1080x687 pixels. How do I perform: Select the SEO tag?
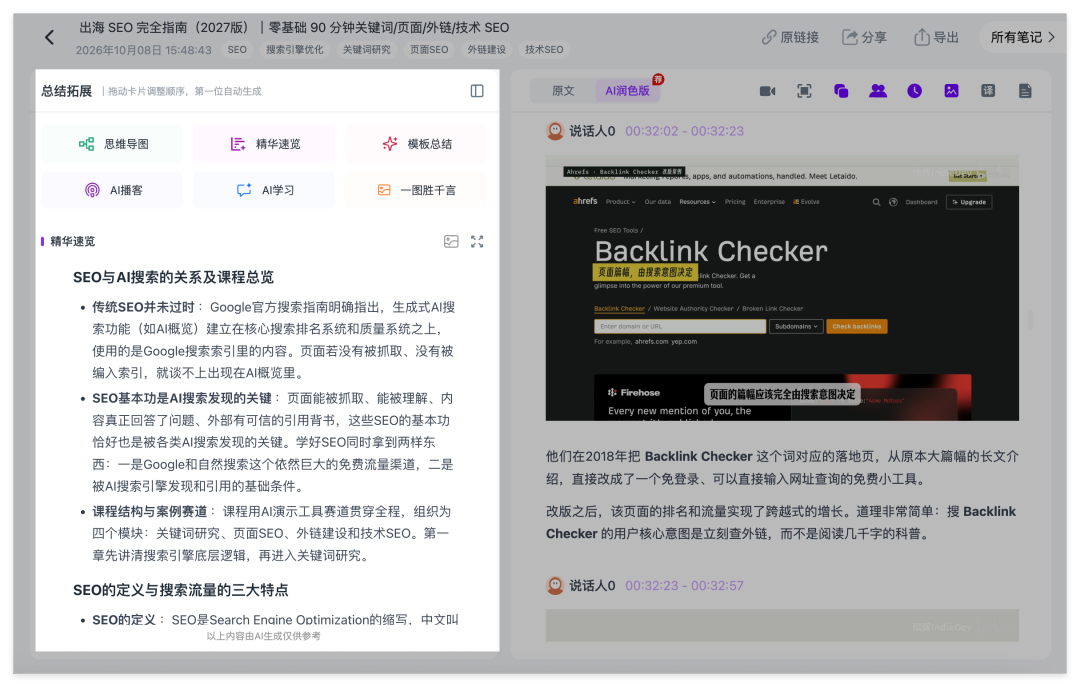(x=237, y=50)
